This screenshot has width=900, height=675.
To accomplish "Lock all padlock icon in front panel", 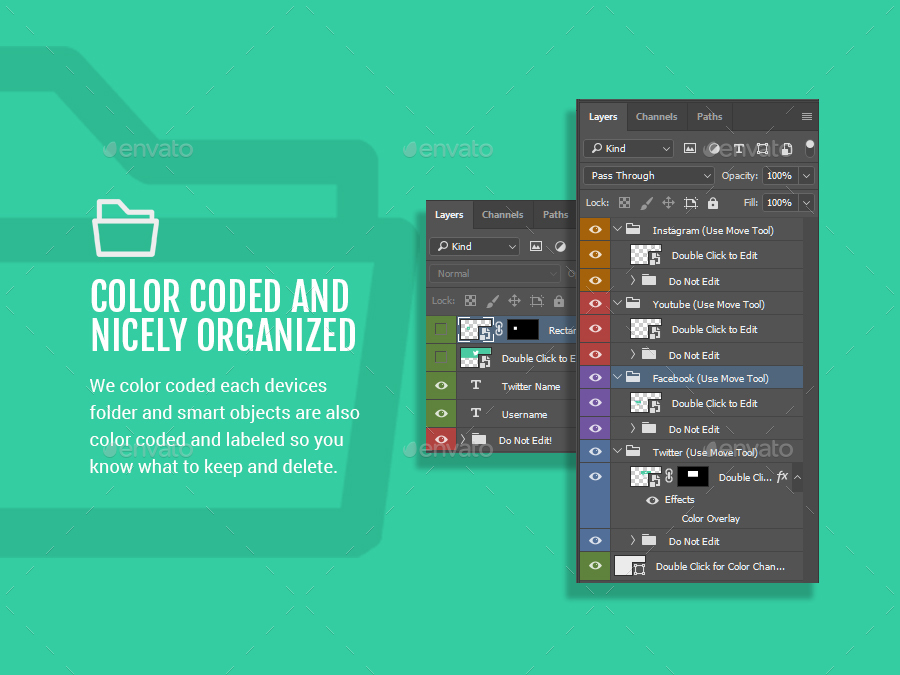I will (x=713, y=203).
